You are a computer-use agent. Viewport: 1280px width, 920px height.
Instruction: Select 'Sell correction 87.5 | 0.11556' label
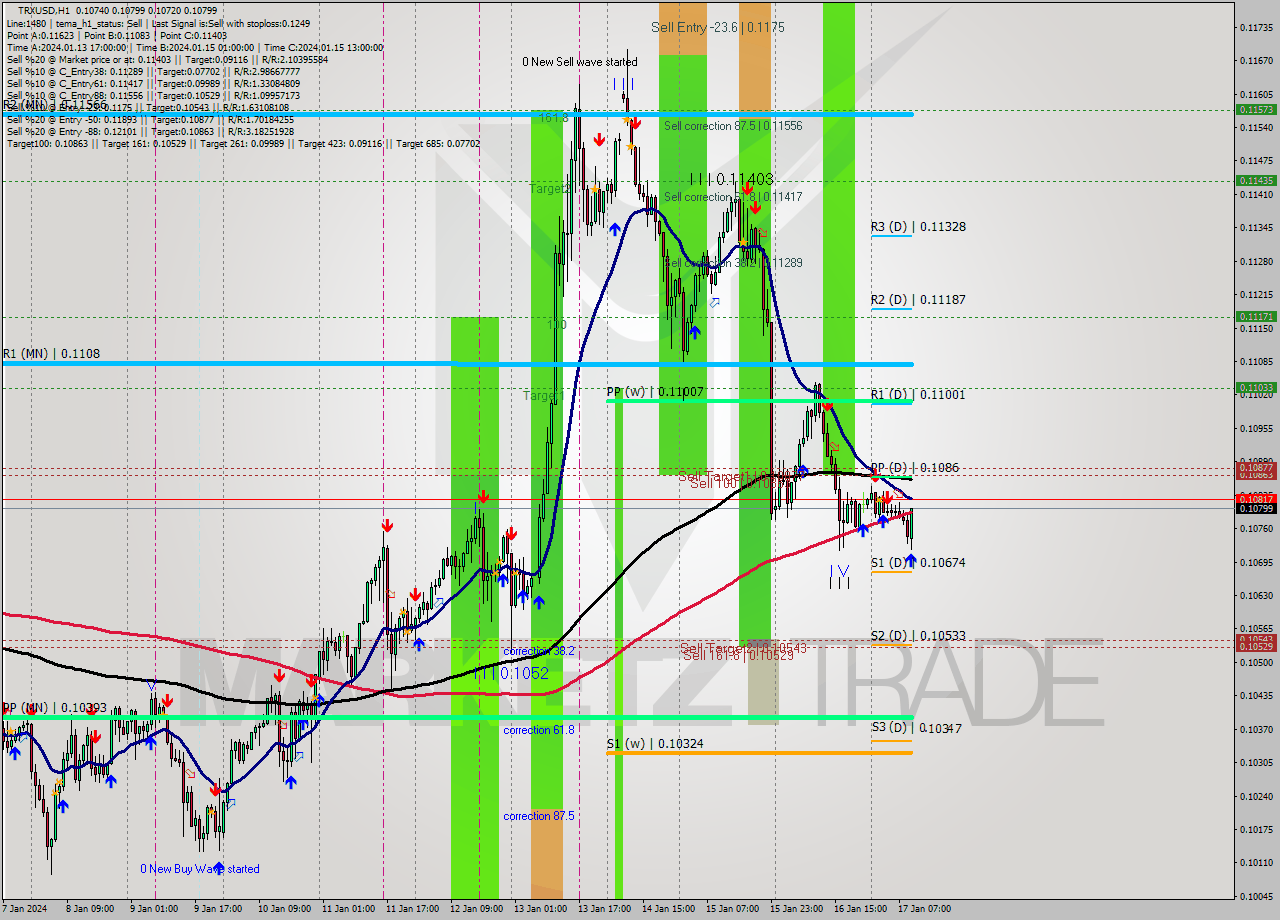[733, 126]
